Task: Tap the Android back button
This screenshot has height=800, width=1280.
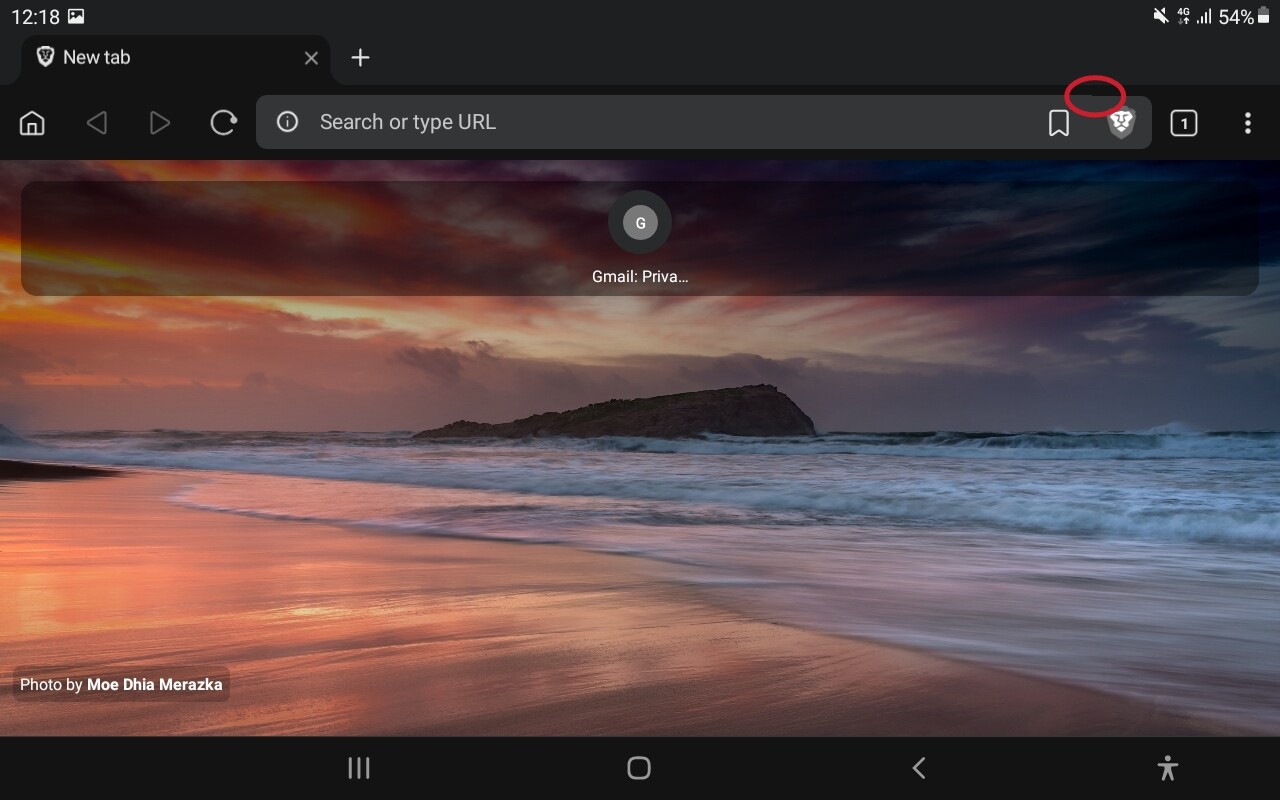Action: click(919, 768)
